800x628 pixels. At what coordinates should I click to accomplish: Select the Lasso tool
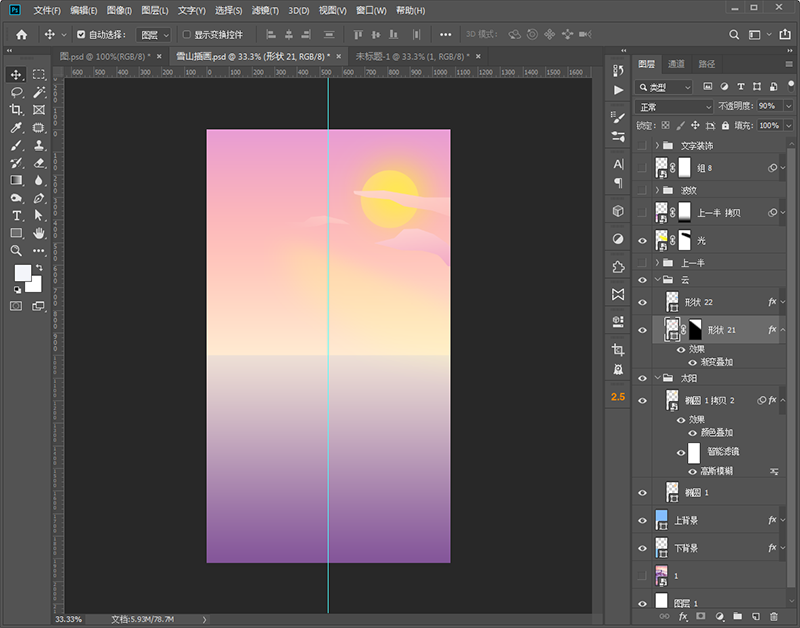16,92
